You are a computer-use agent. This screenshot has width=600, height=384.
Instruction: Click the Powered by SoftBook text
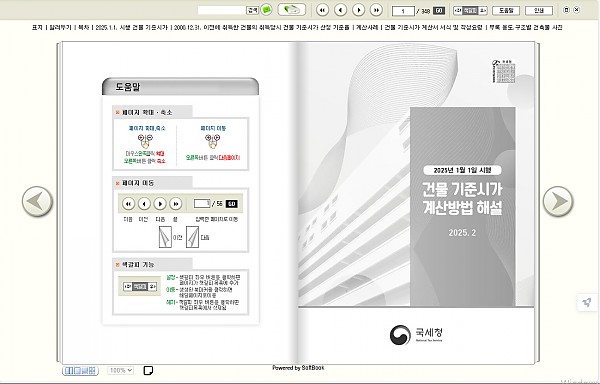click(298, 368)
